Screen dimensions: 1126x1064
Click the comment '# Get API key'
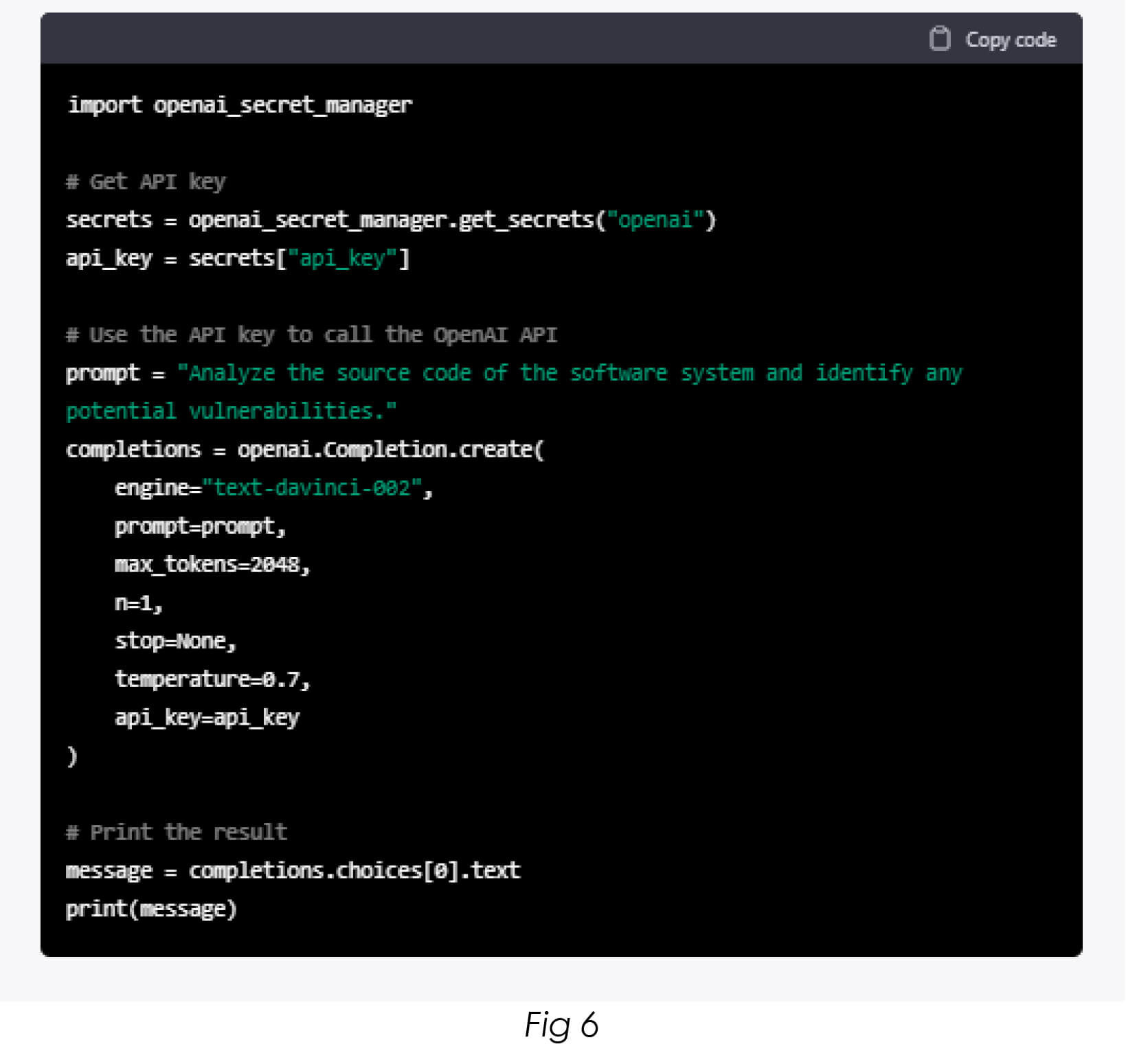(x=146, y=182)
